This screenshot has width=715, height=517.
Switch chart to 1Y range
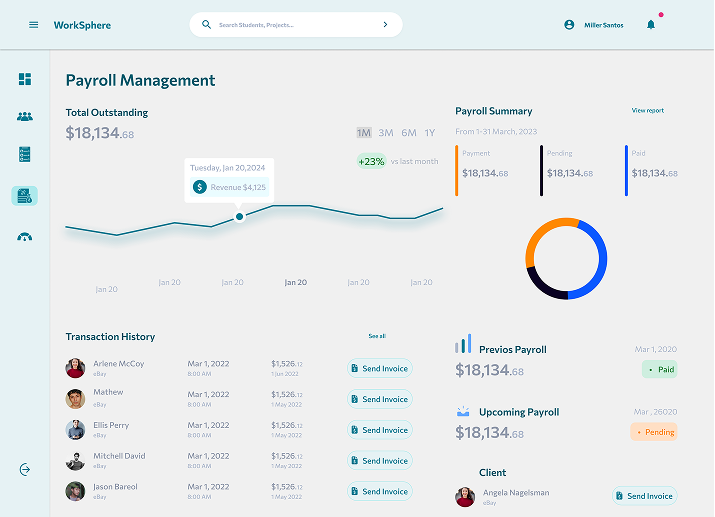click(x=430, y=133)
